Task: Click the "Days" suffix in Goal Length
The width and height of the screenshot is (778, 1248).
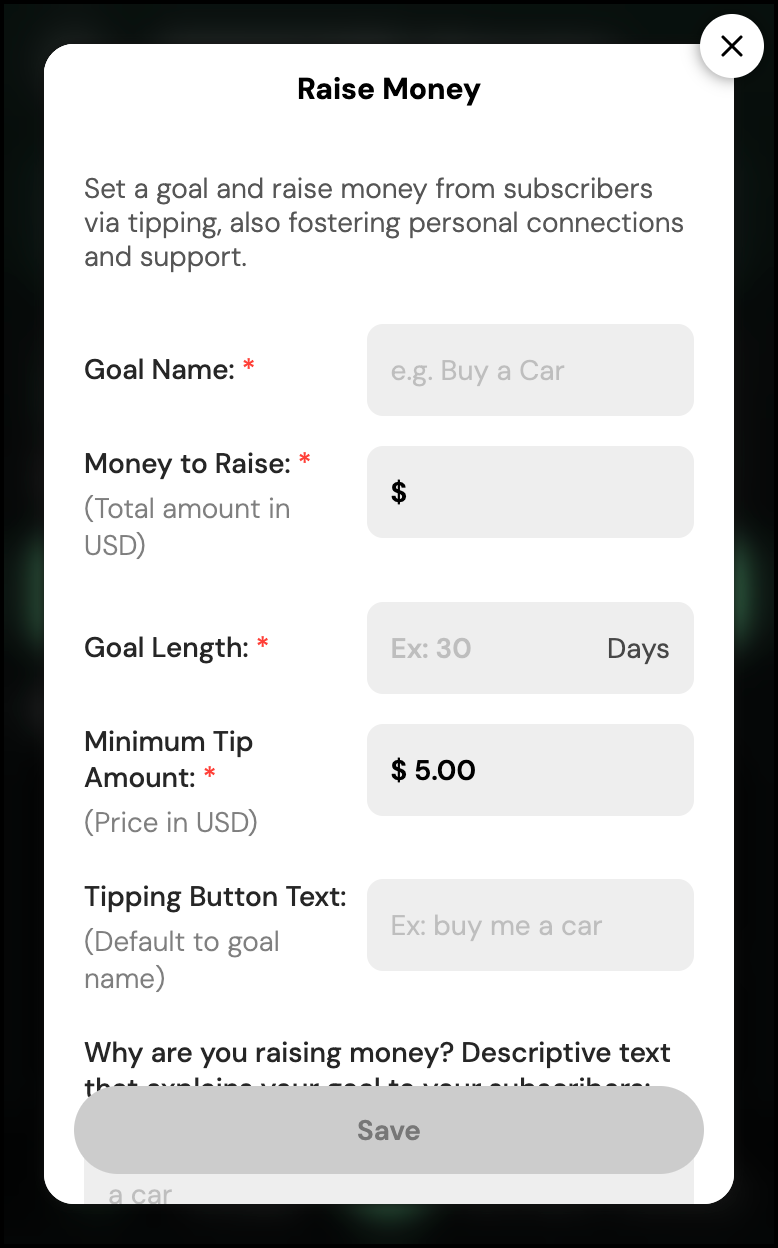Action: [x=638, y=648]
